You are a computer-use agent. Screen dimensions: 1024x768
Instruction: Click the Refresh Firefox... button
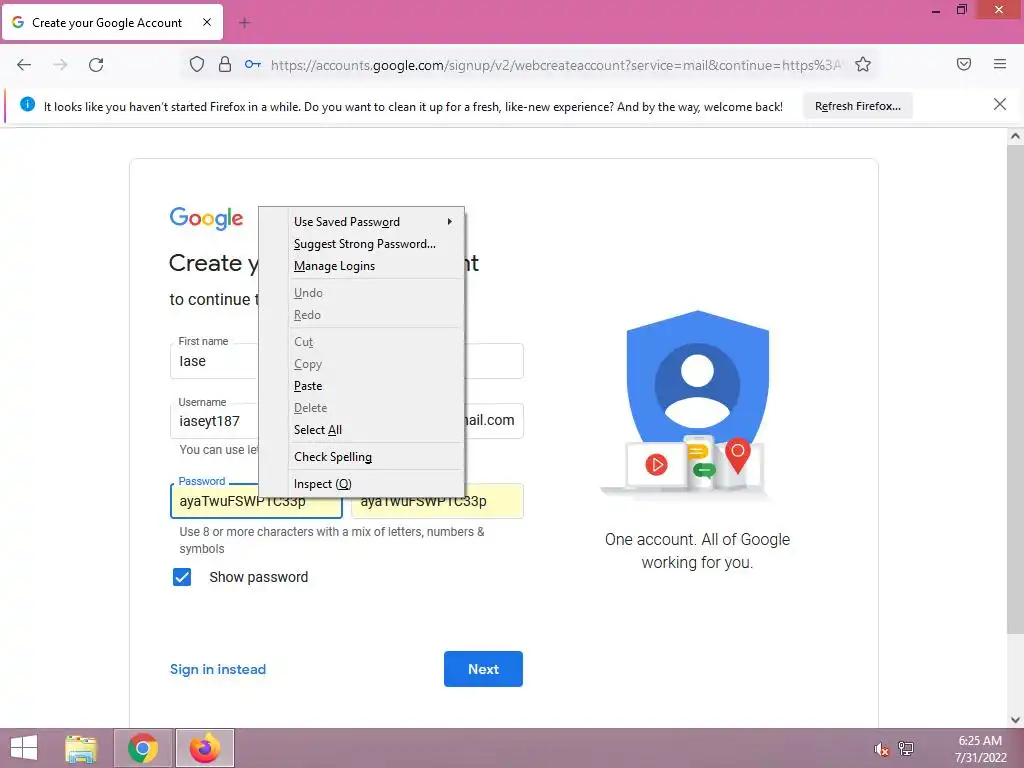(857, 106)
